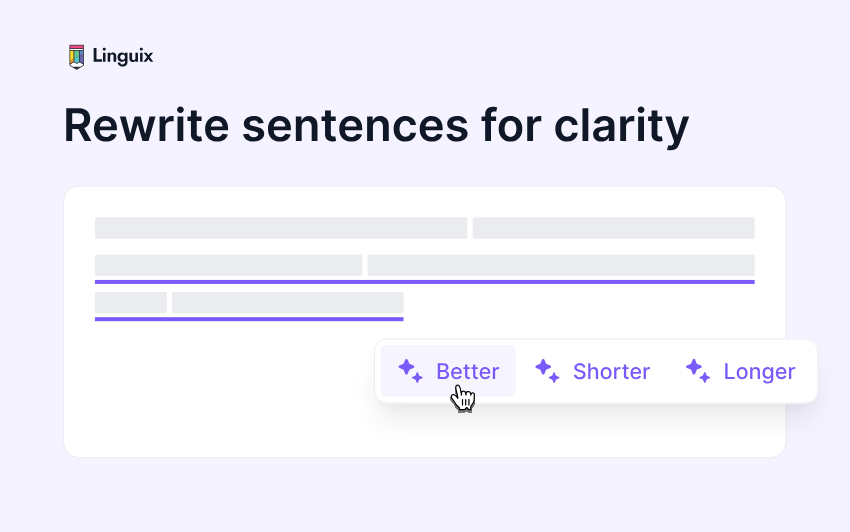
Task: Choose the Shorter rewrite option
Action: click(611, 372)
